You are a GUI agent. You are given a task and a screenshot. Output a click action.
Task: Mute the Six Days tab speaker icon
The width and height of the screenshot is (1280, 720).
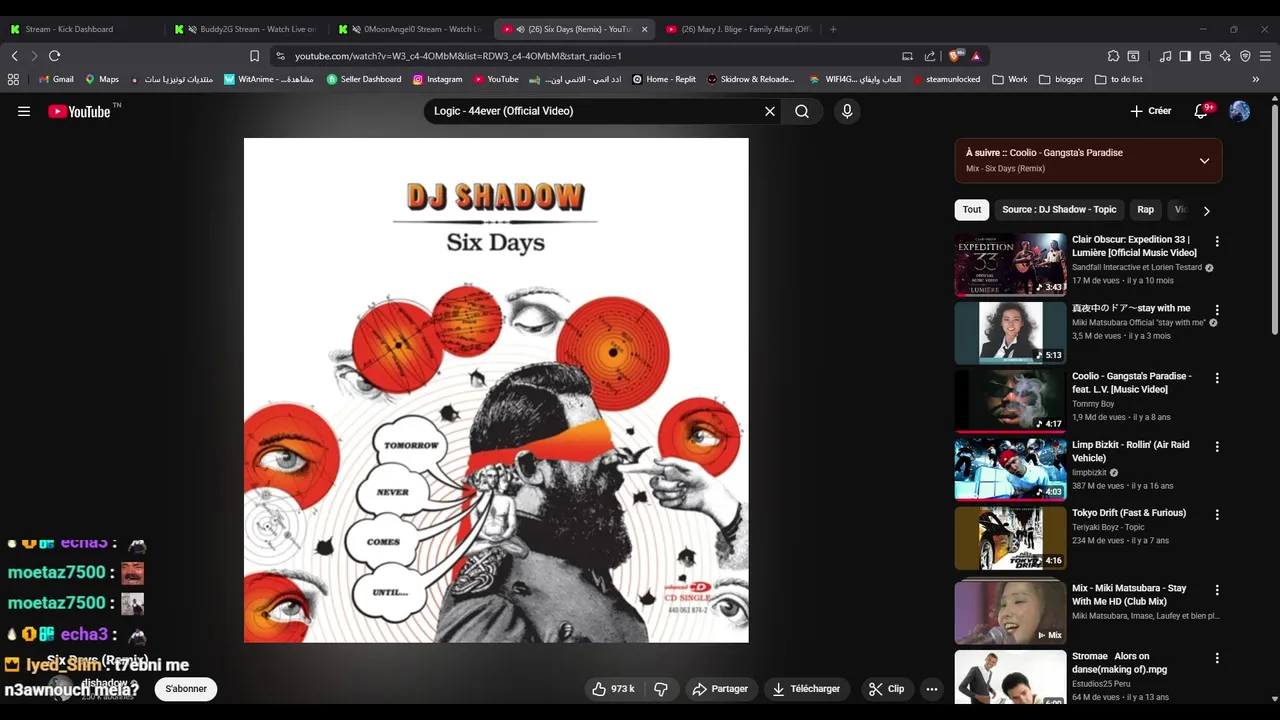point(520,29)
